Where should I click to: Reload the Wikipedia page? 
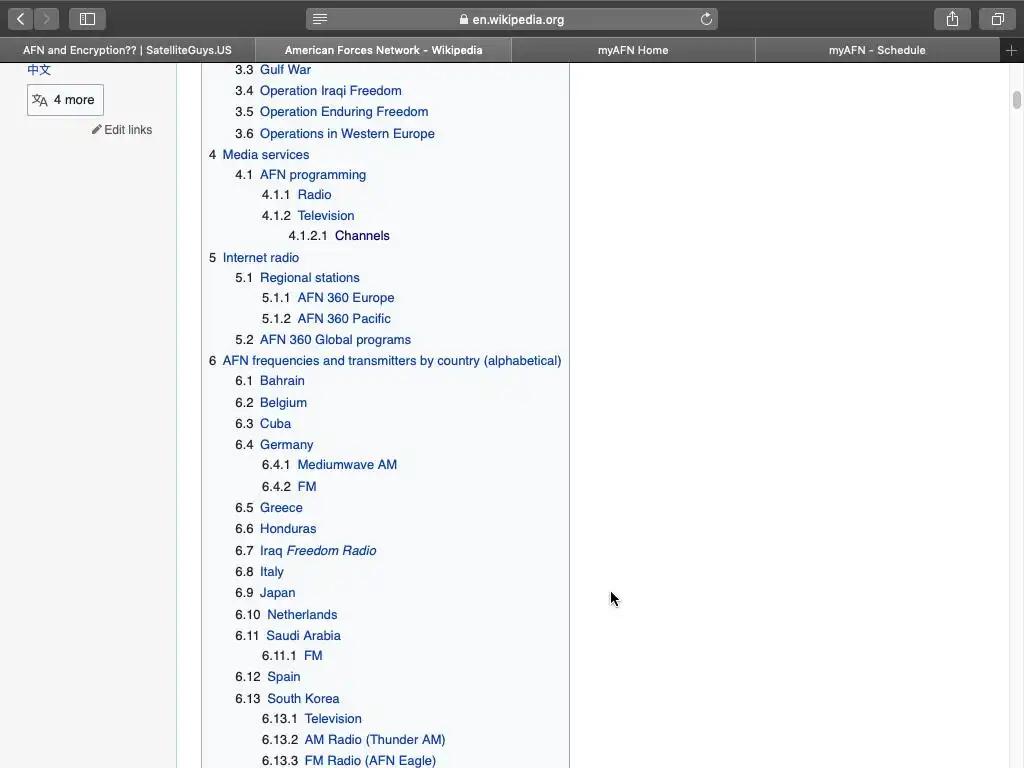pyautogui.click(x=706, y=19)
